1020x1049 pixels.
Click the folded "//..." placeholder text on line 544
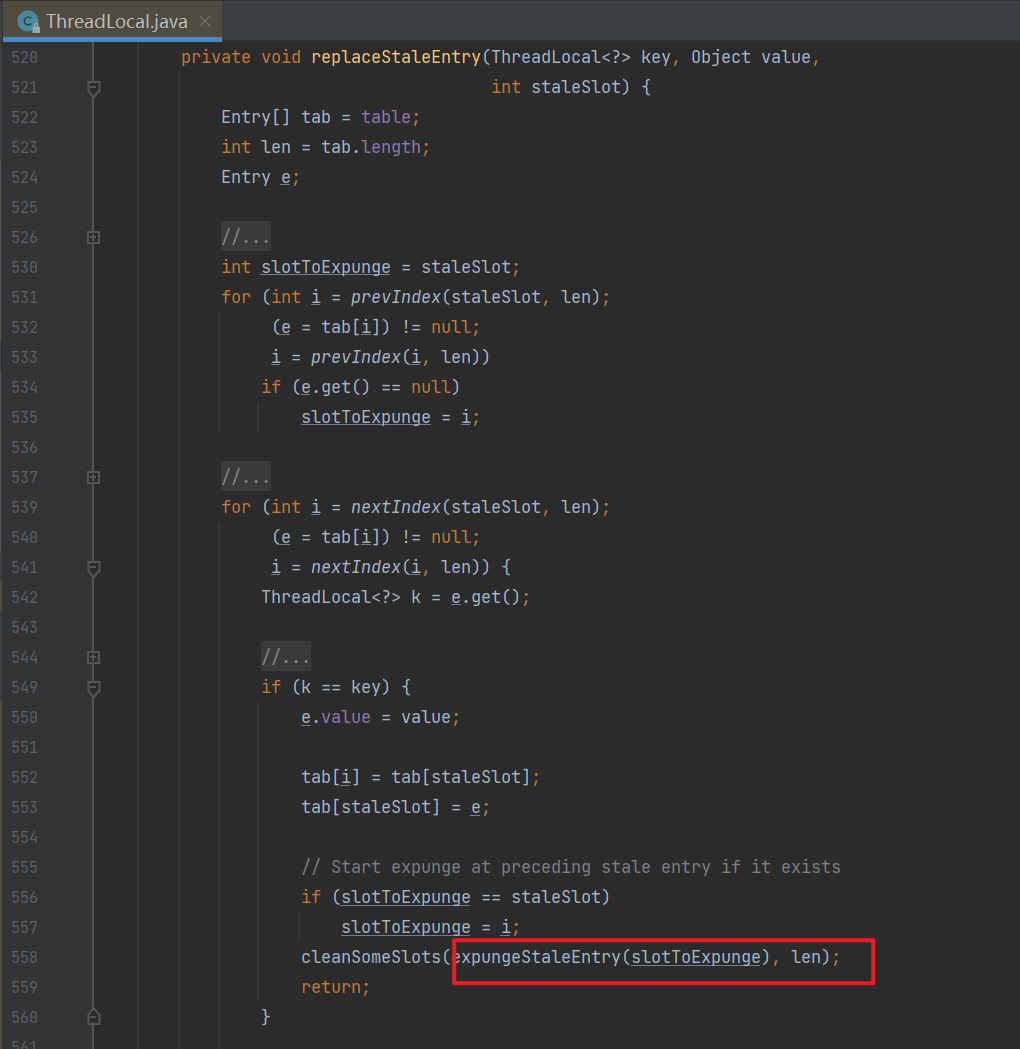tap(286, 658)
